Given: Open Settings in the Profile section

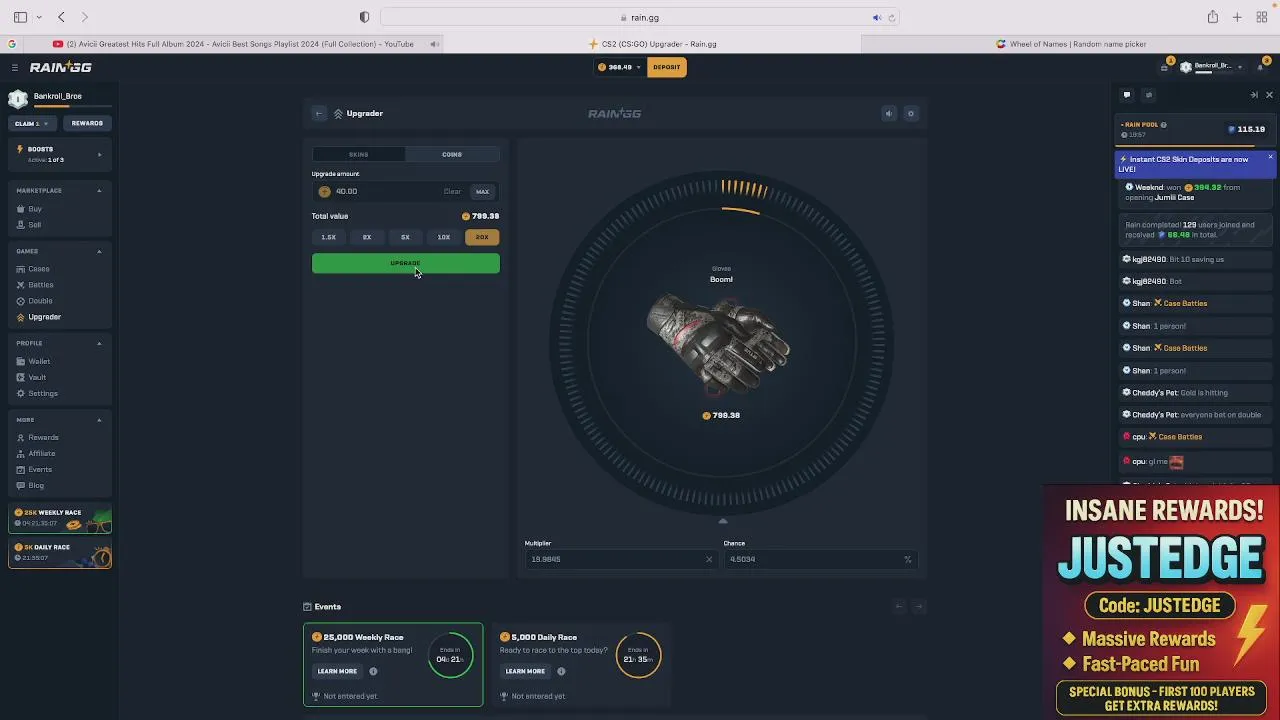Looking at the screenshot, I should (42, 393).
